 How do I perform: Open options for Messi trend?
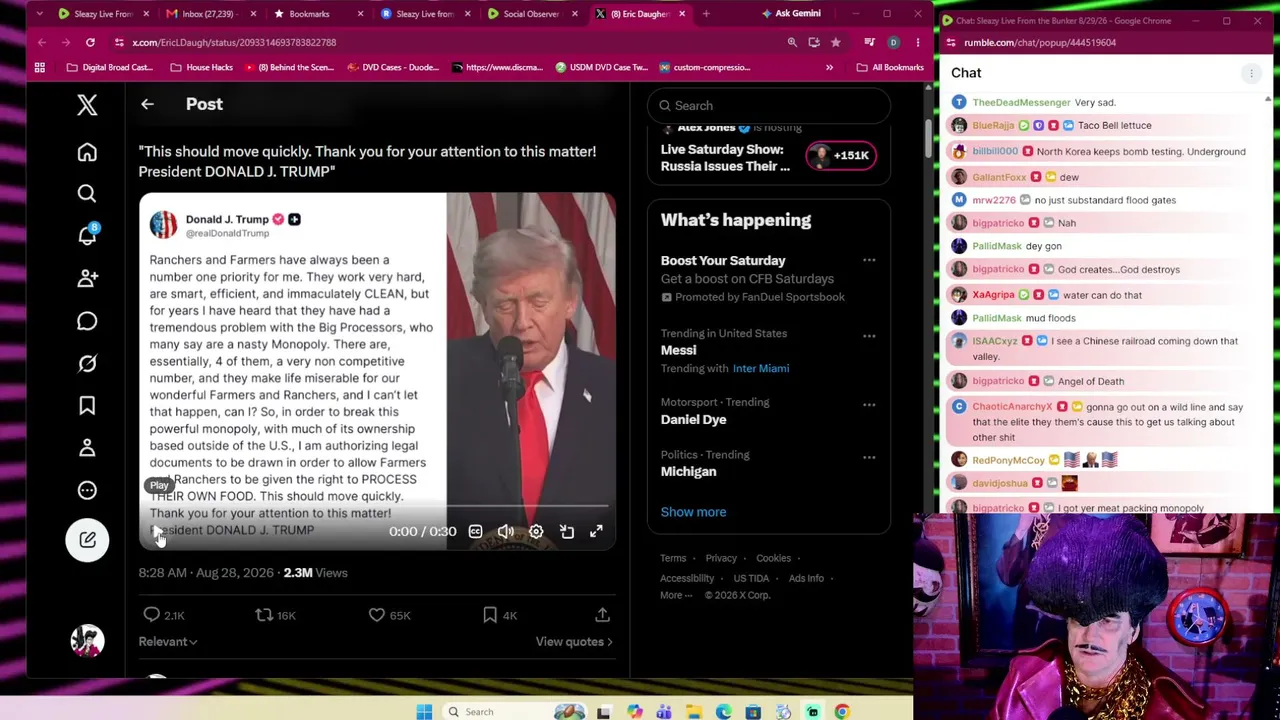point(869,336)
